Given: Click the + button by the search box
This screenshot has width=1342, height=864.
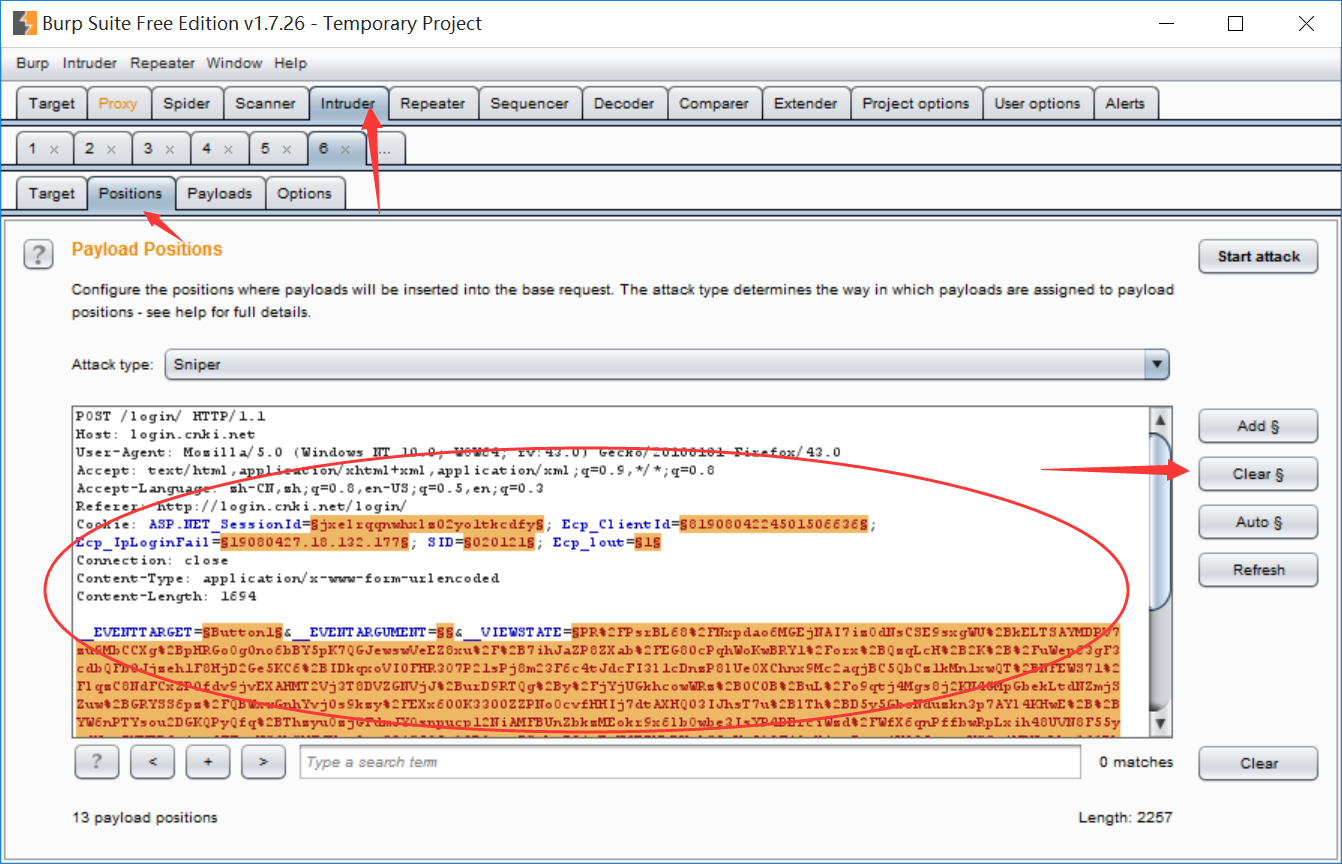Looking at the screenshot, I should tap(208, 762).
